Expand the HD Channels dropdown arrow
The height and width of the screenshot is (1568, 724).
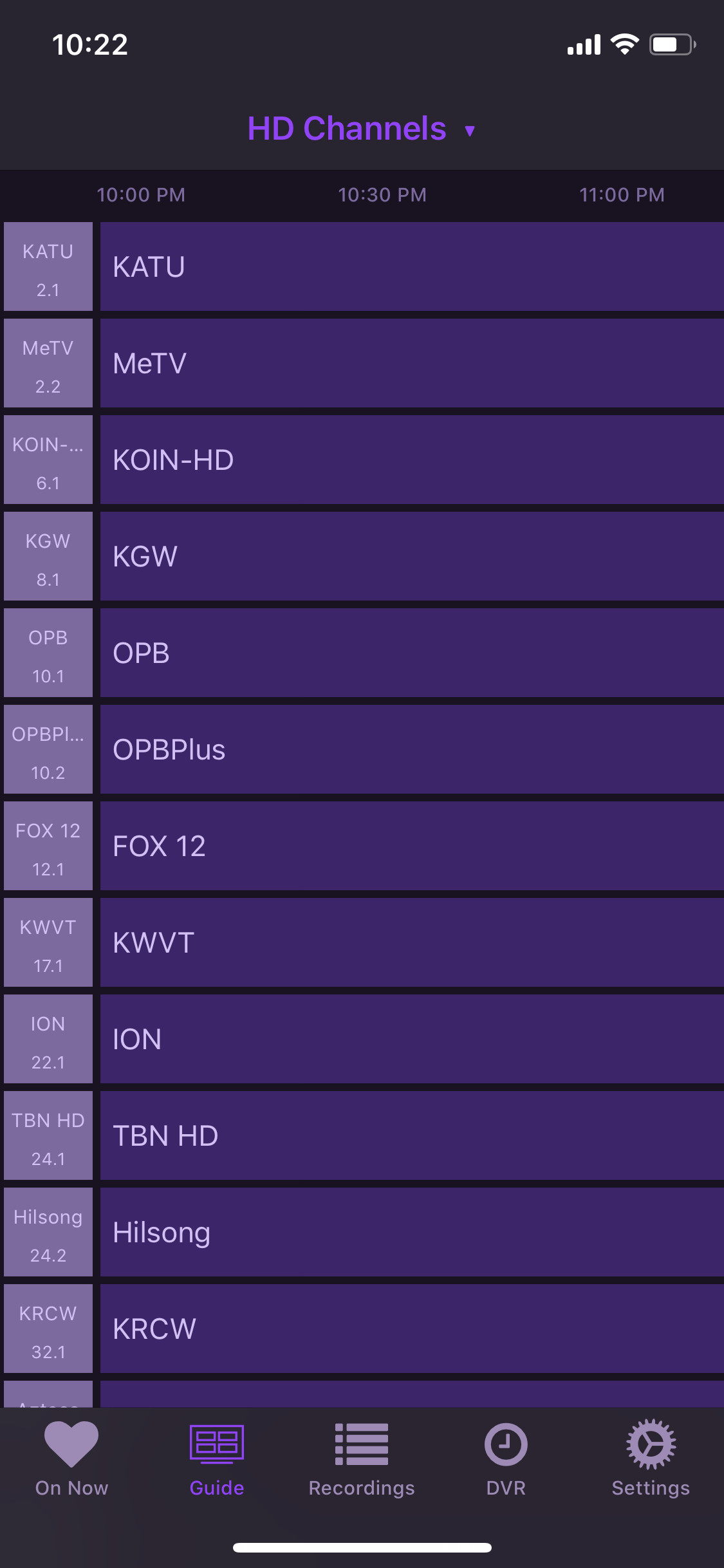[470, 131]
